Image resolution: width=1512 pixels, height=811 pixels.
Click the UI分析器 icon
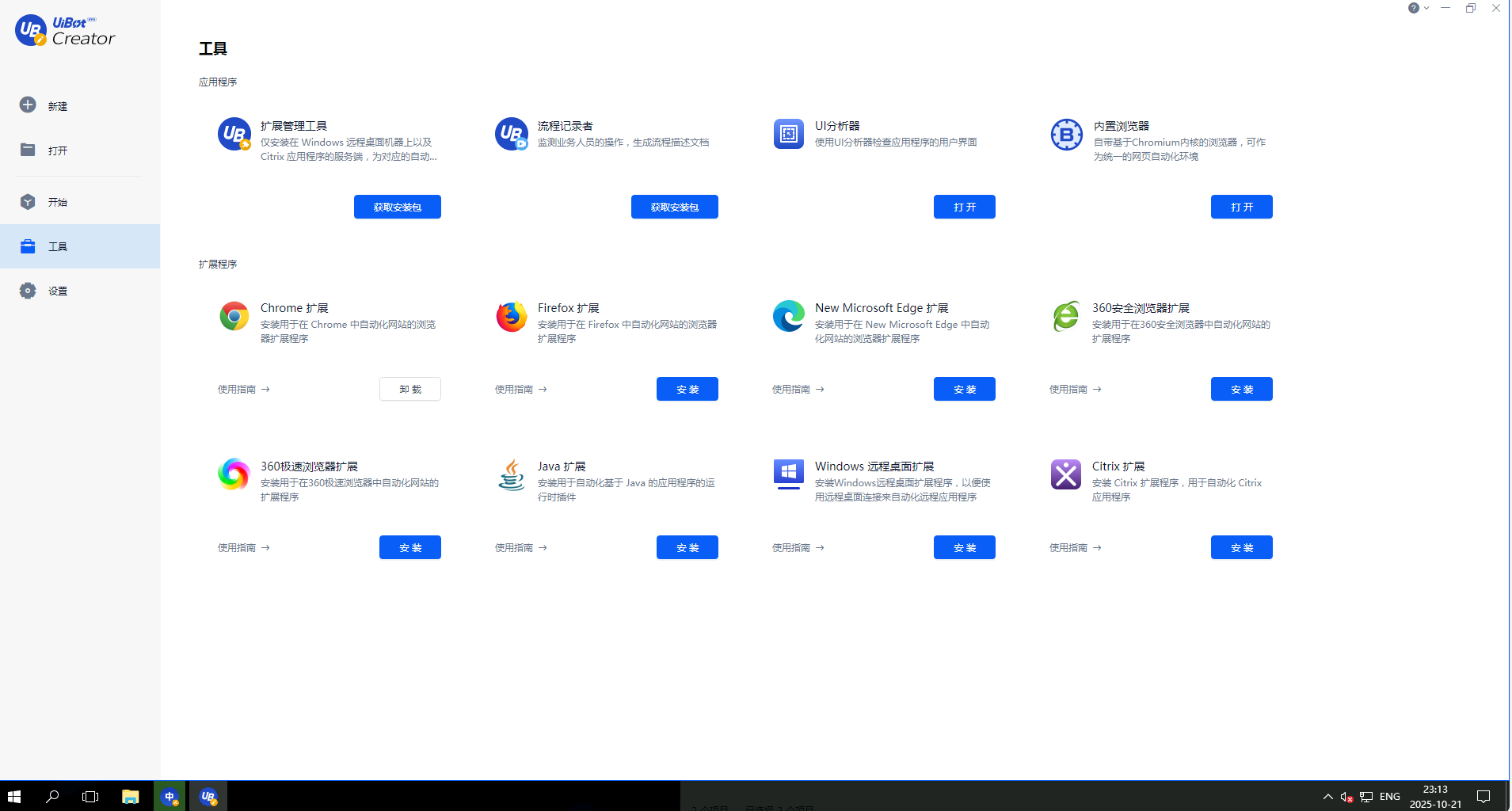[x=788, y=134]
